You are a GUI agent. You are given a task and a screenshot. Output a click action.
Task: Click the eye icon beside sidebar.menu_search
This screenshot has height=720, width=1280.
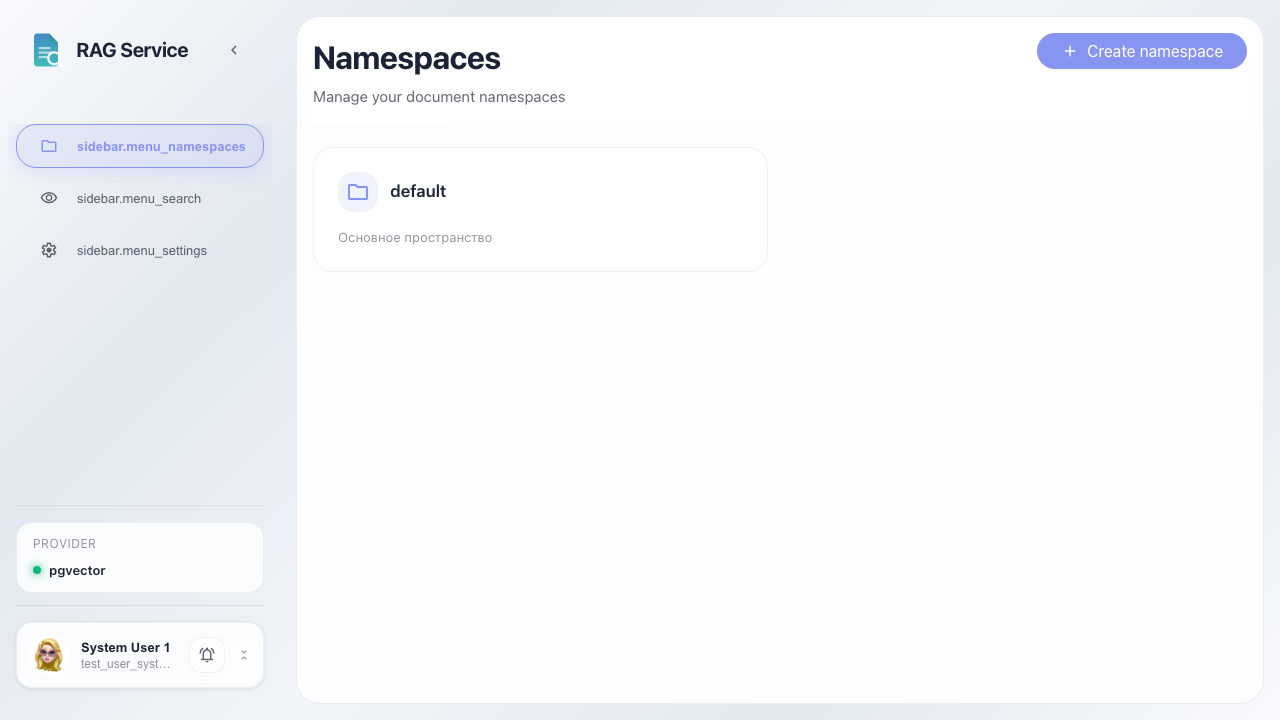tap(49, 198)
